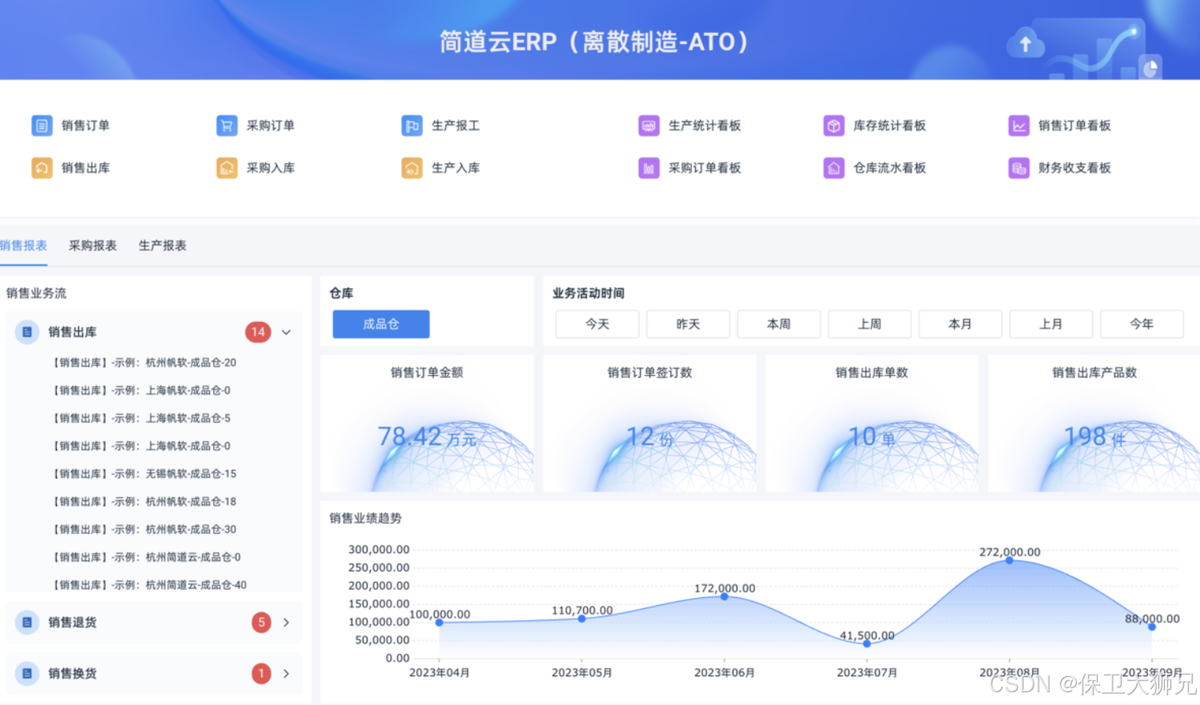The image size is (1200, 705).
Task: Open row 杭州帆软-成品仓-30
Action: 144,529
